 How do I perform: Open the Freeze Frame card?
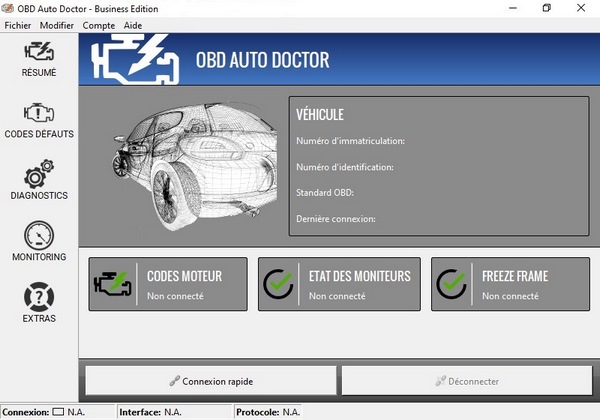point(510,284)
